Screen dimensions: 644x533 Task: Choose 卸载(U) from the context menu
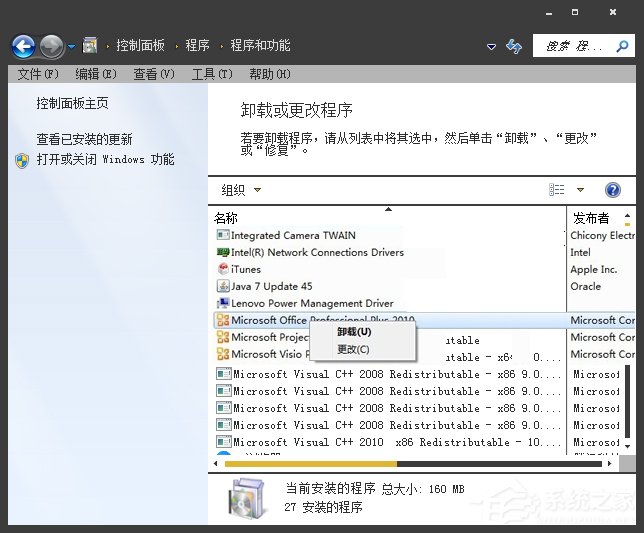pos(354,332)
